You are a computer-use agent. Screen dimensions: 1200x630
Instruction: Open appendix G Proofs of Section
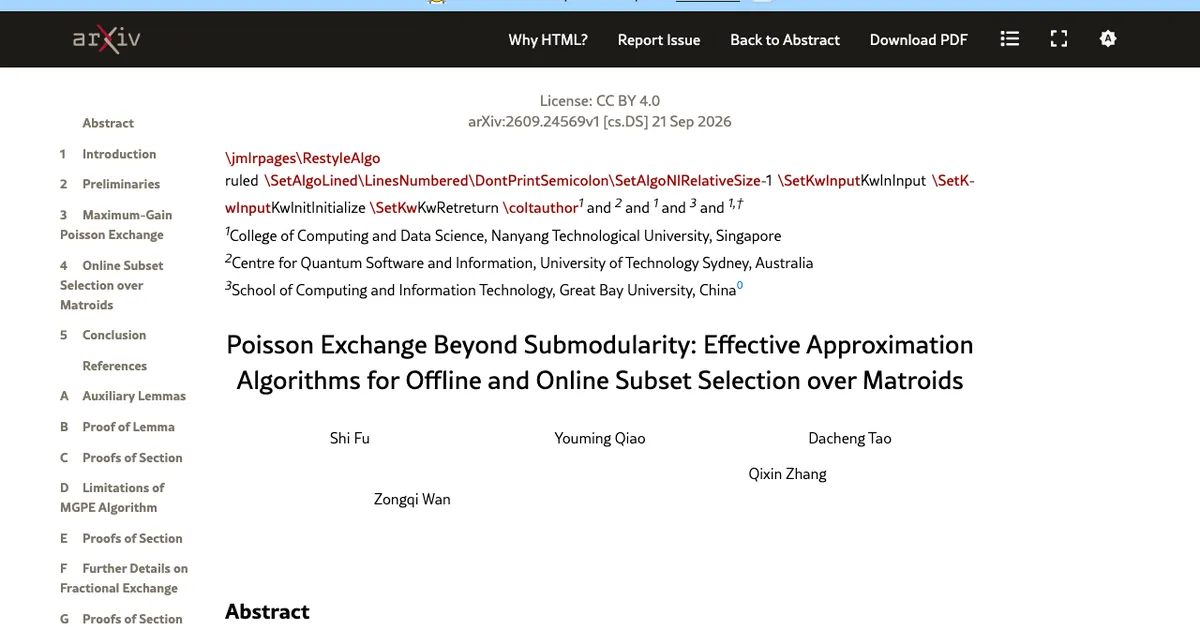tap(121, 619)
